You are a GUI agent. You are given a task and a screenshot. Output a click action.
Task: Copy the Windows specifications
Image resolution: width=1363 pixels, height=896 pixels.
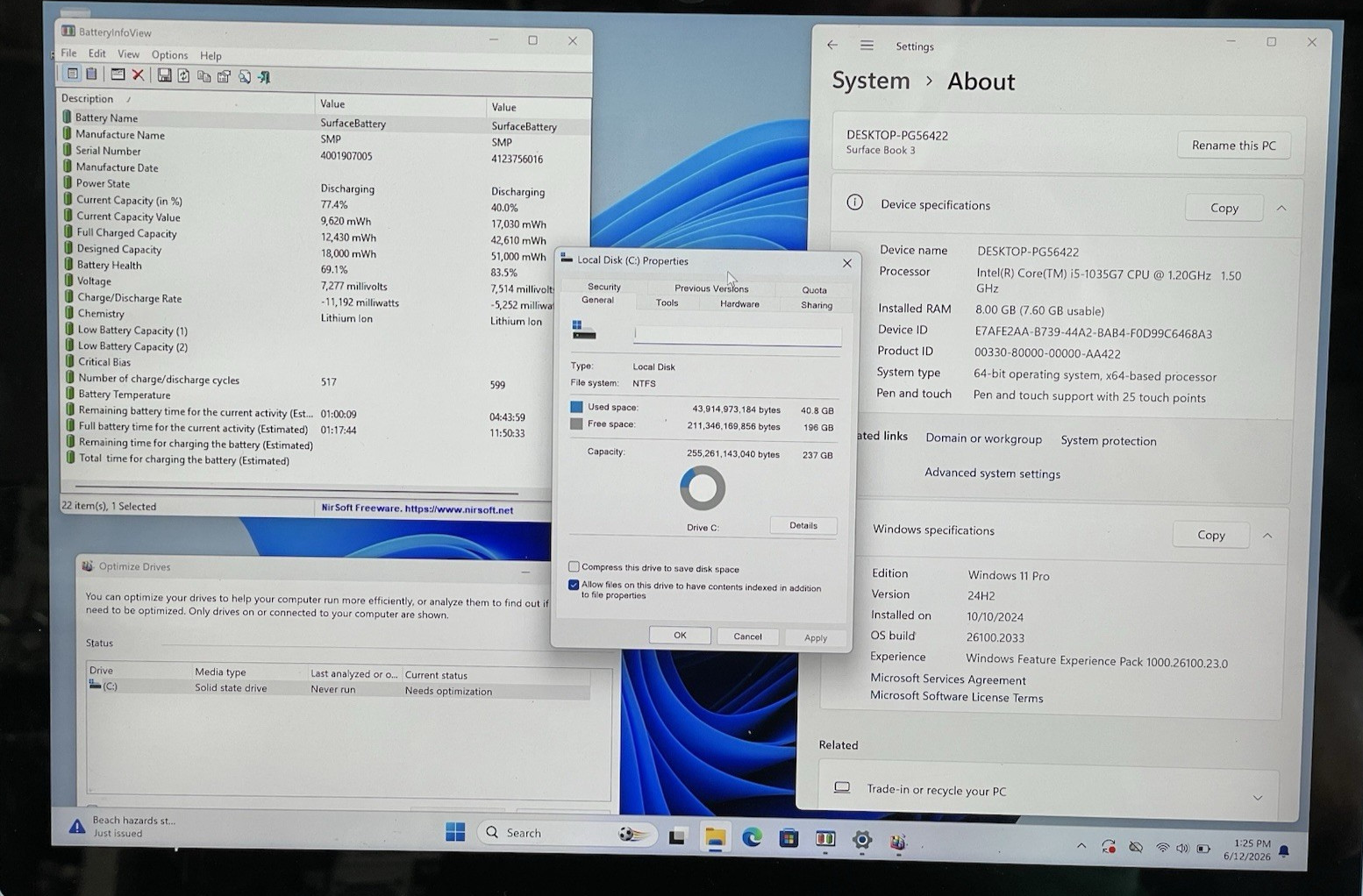[x=1210, y=535]
